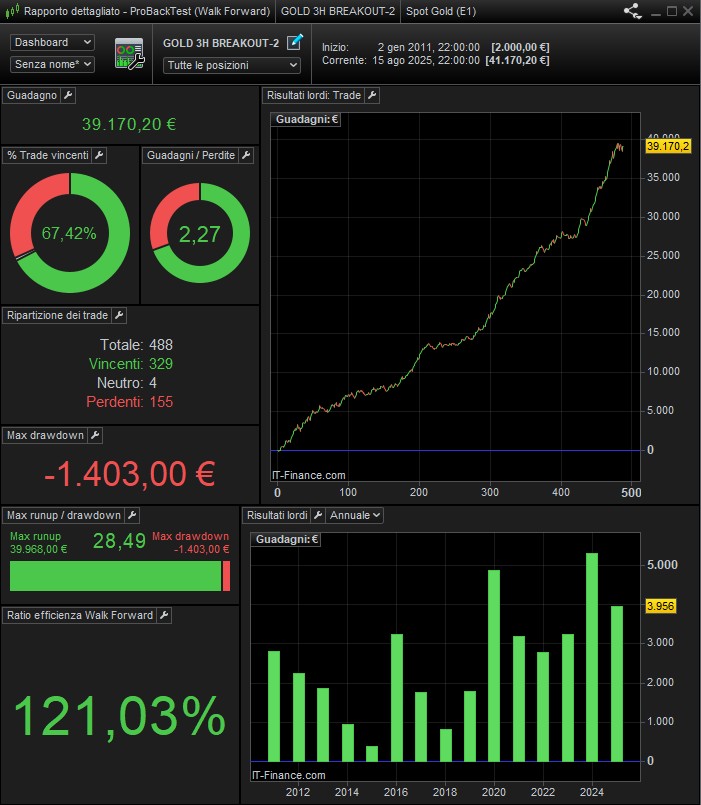Open the Annuale period dropdown

[355, 515]
